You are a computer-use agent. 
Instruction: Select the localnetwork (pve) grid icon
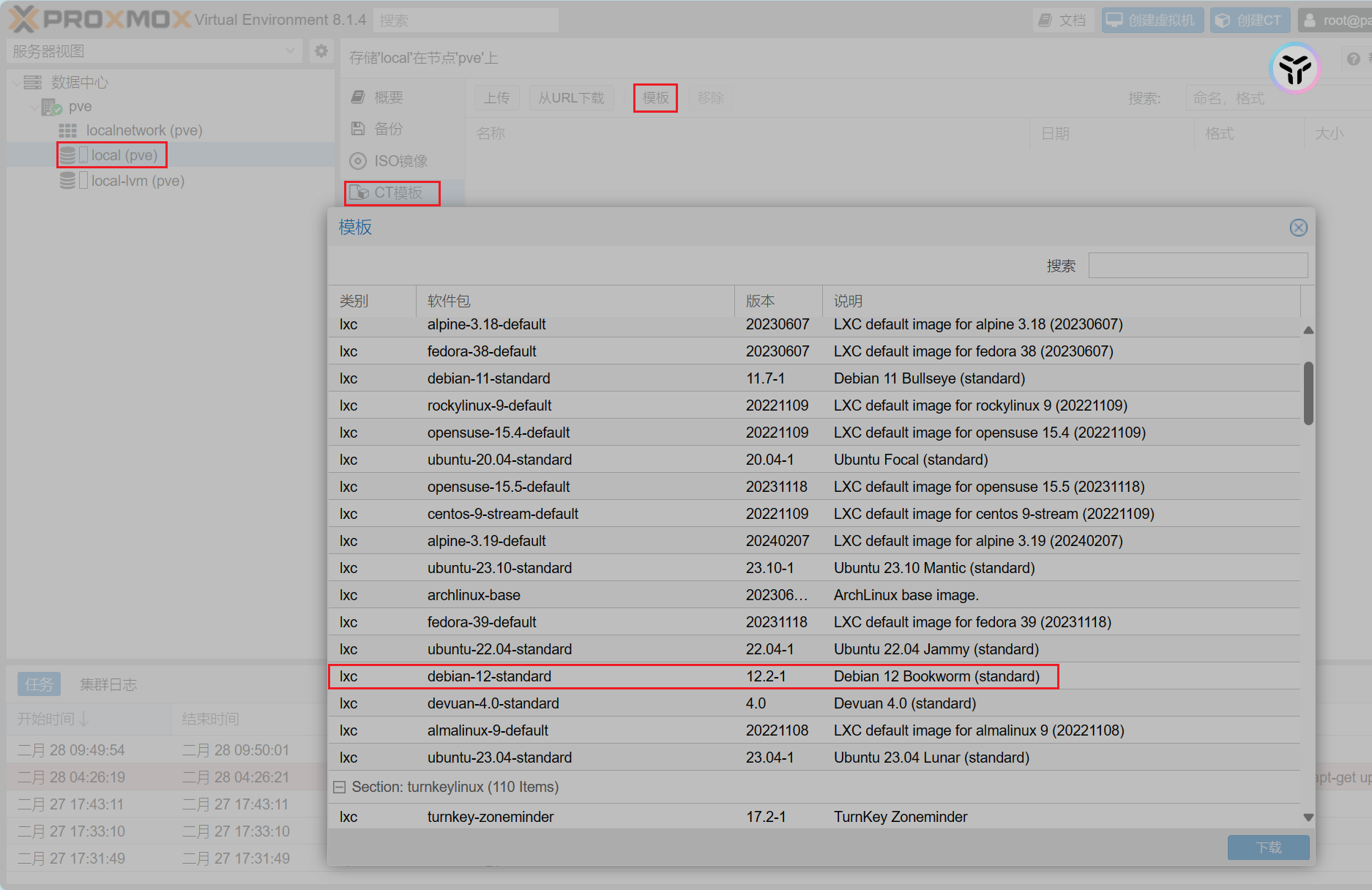tap(67, 131)
